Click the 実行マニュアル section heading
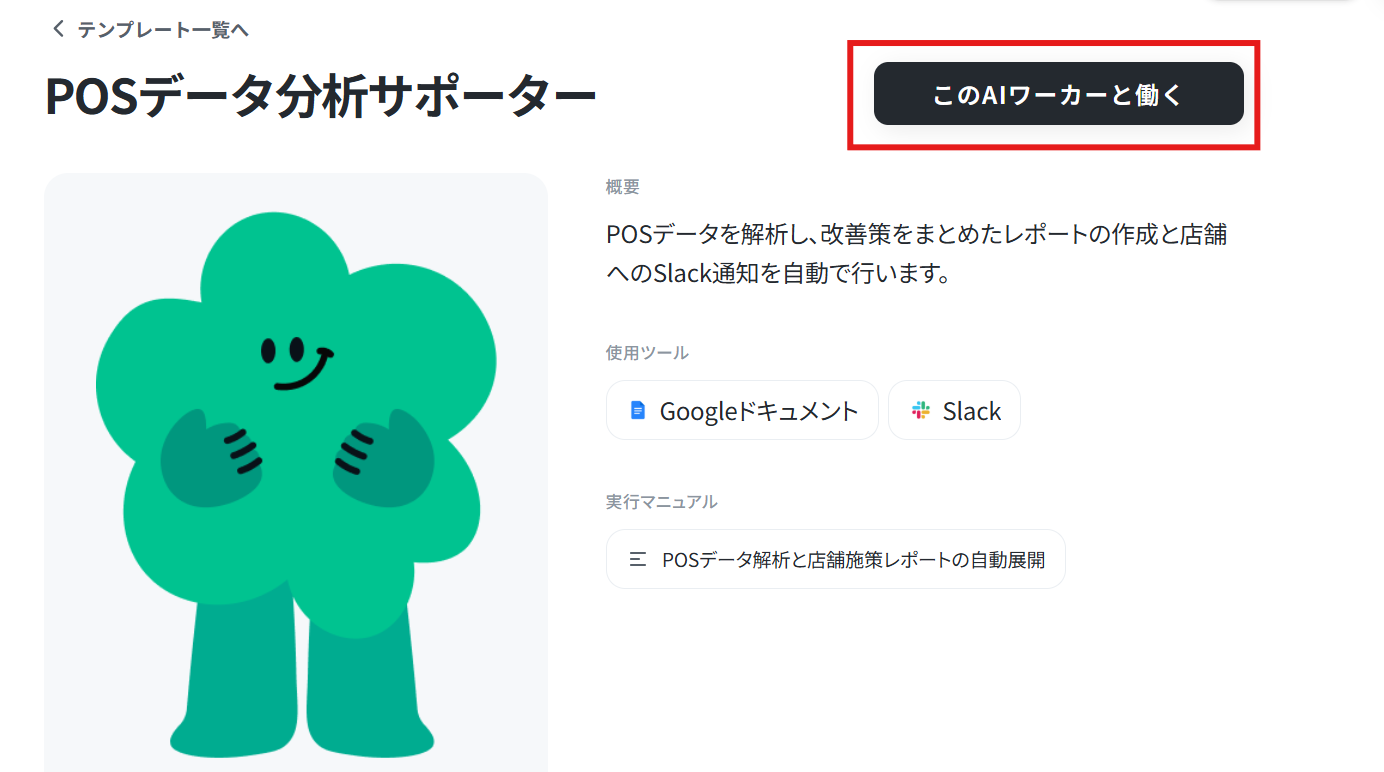This screenshot has height=772, width=1384. [x=661, y=502]
